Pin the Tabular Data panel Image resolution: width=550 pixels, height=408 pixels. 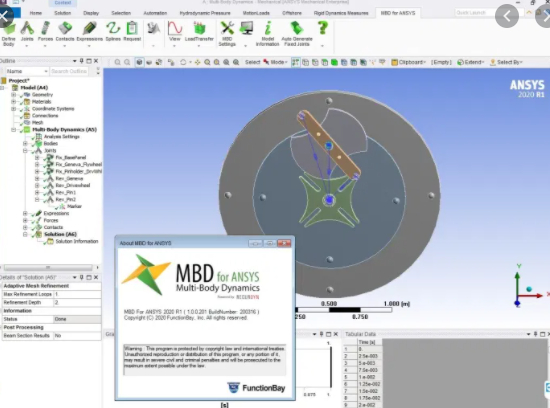[x=536, y=334]
